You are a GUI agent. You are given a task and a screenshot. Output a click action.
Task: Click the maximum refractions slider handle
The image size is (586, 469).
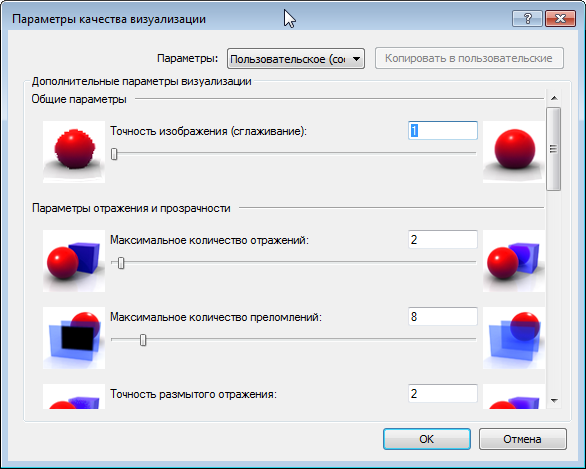[x=143, y=340]
